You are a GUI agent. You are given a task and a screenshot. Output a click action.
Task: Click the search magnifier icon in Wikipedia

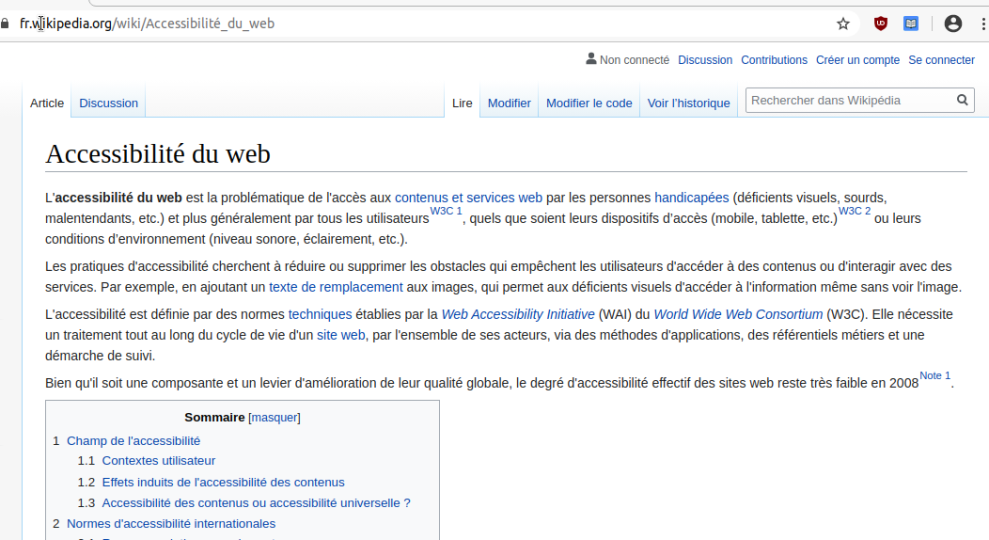pos(962,100)
